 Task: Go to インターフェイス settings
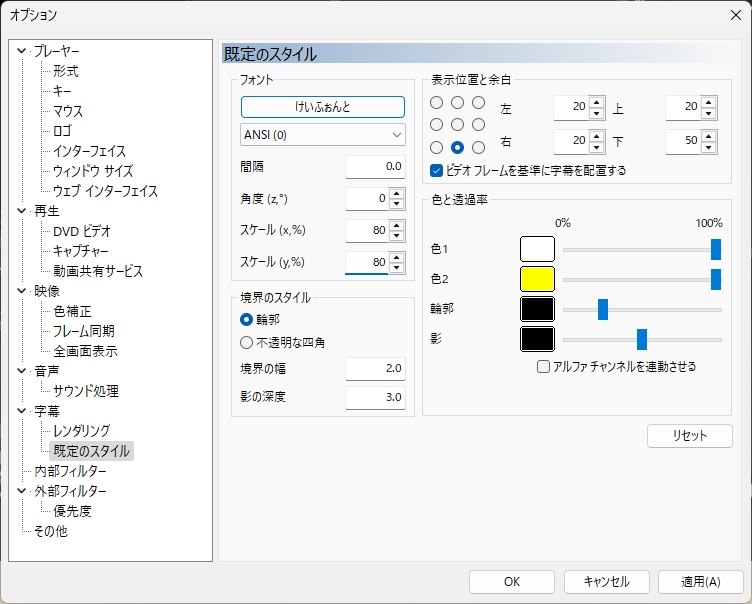coord(89,151)
